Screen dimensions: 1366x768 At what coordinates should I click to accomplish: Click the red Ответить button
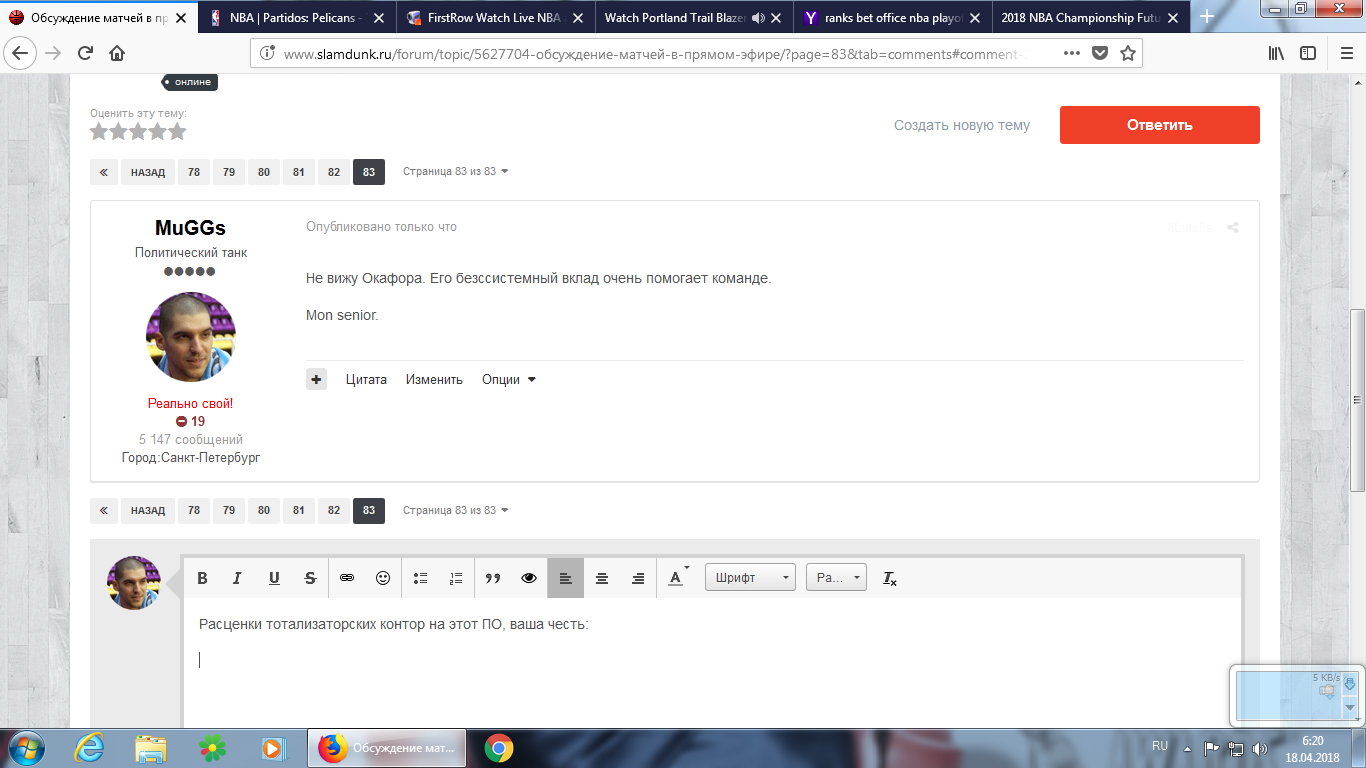pyautogui.click(x=1159, y=125)
